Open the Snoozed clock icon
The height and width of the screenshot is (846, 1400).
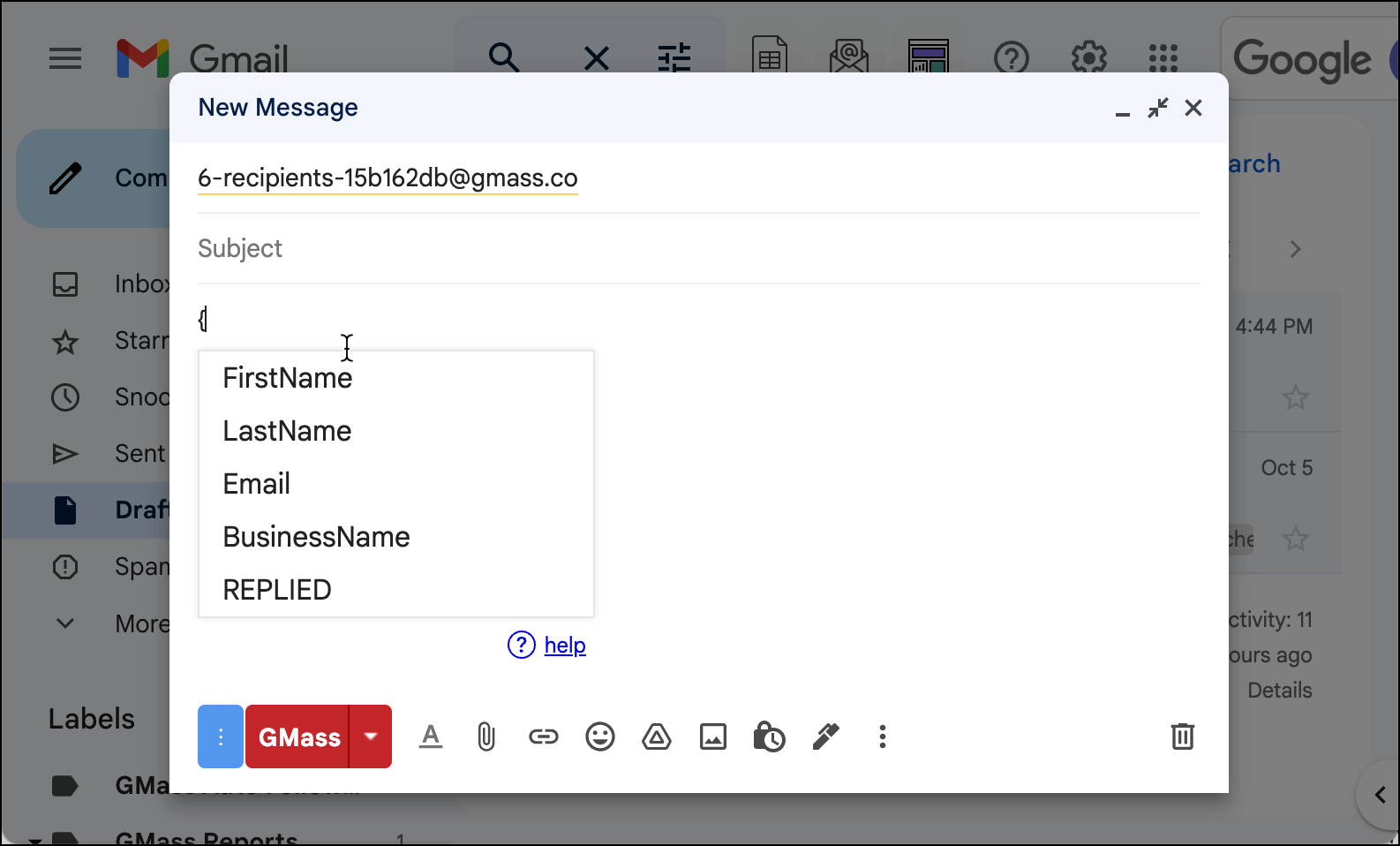click(x=65, y=397)
